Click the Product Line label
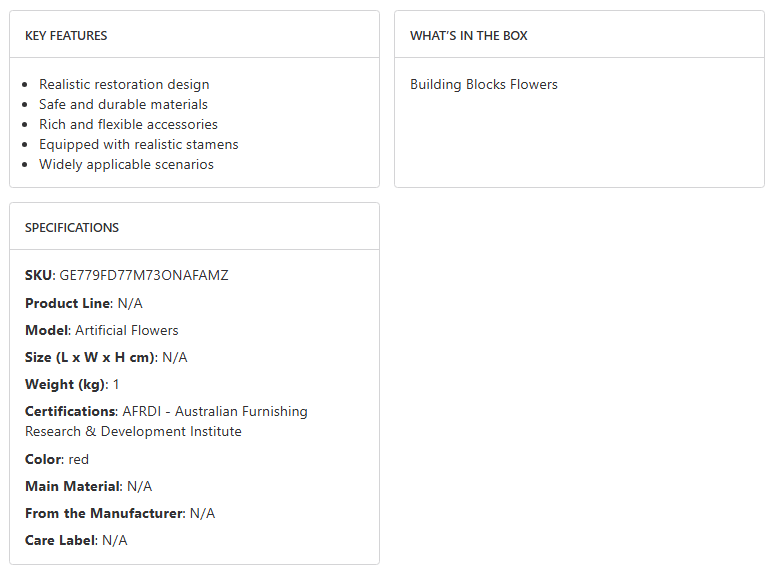772x571 pixels. point(67,304)
